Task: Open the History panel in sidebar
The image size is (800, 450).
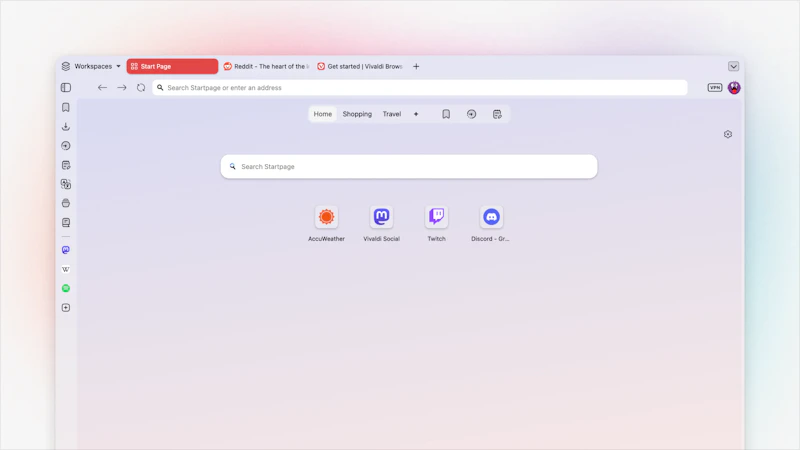Action: (x=66, y=146)
